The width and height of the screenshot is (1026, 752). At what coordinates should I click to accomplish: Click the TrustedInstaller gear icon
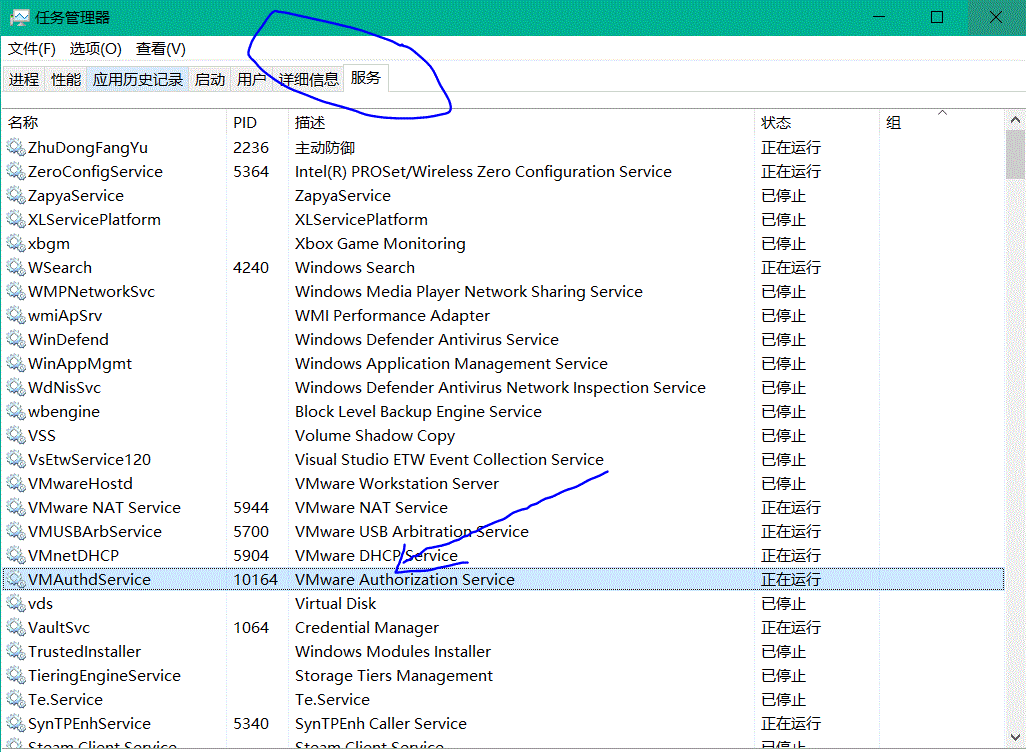[16, 651]
